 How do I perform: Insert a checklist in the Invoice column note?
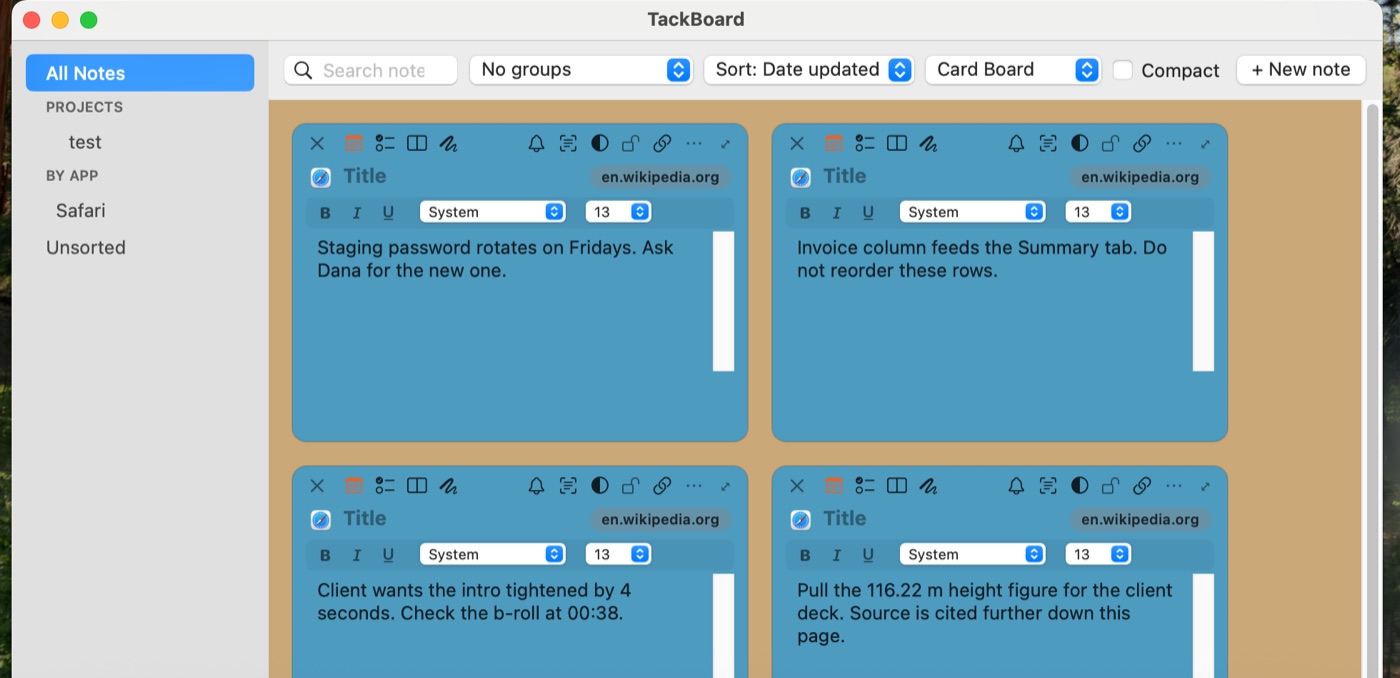coord(865,143)
